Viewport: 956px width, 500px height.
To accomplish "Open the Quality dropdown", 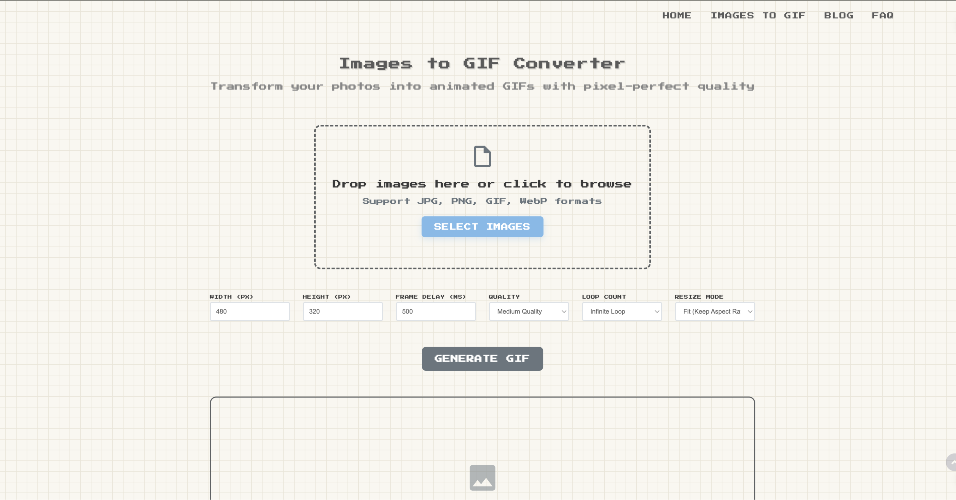I will click(x=529, y=312).
